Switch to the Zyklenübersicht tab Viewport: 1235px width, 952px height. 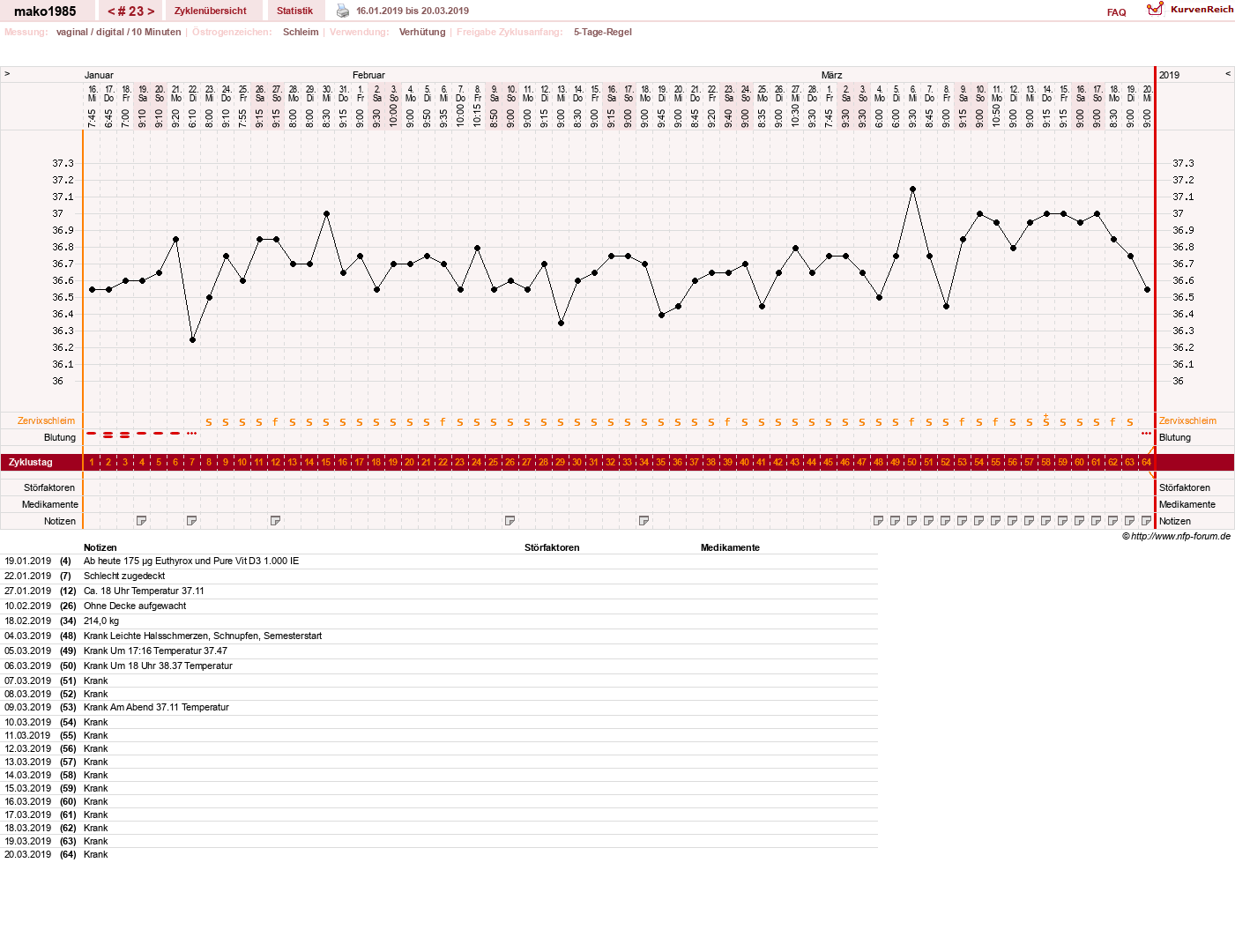click(211, 11)
